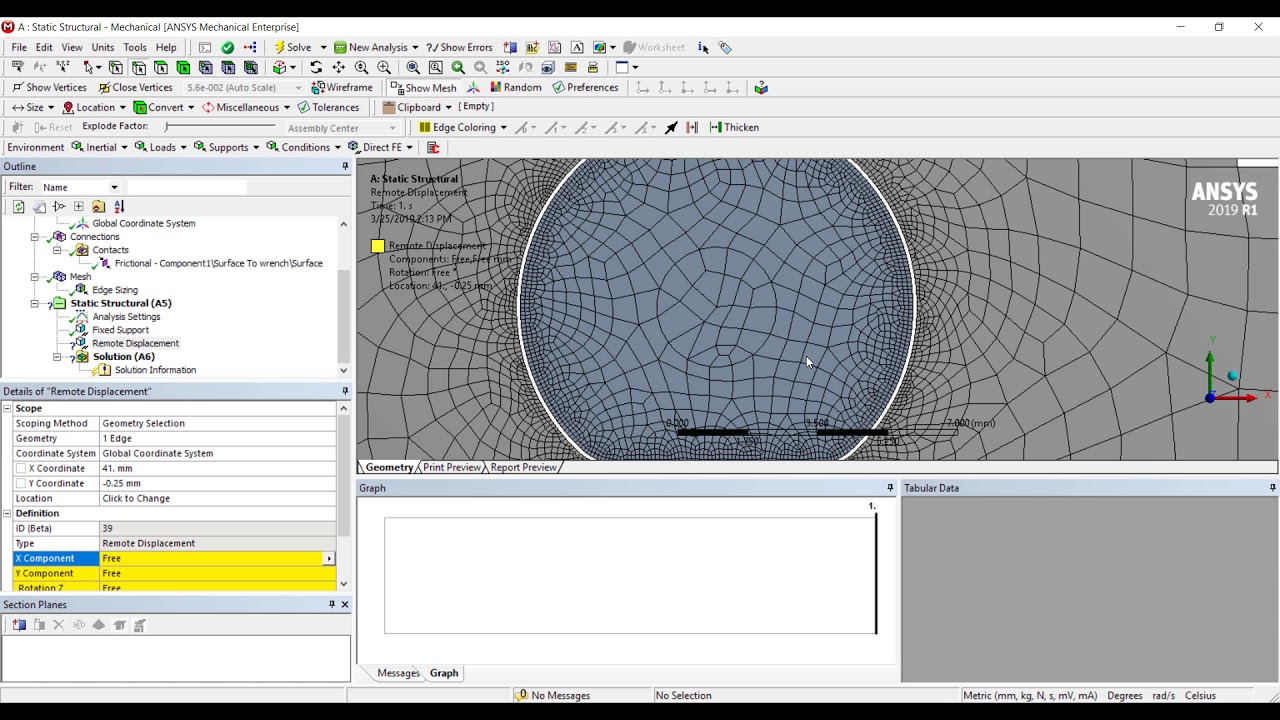Viewport: 1280px width, 720px height.
Task: Collapse the Solution (A6) node
Action: (57, 357)
